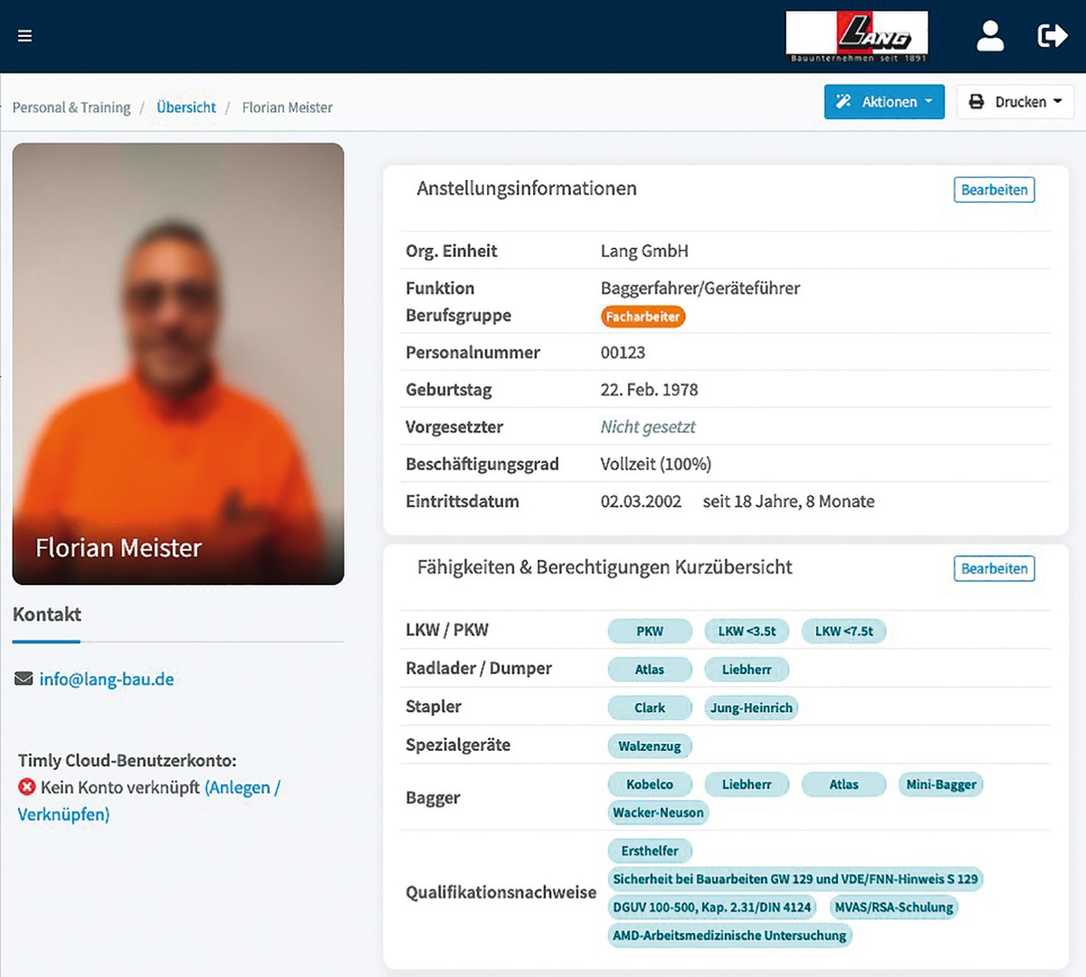Navigate to Personal & Training breadcrumb
The height and width of the screenshot is (977, 1086).
click(71, 107)
